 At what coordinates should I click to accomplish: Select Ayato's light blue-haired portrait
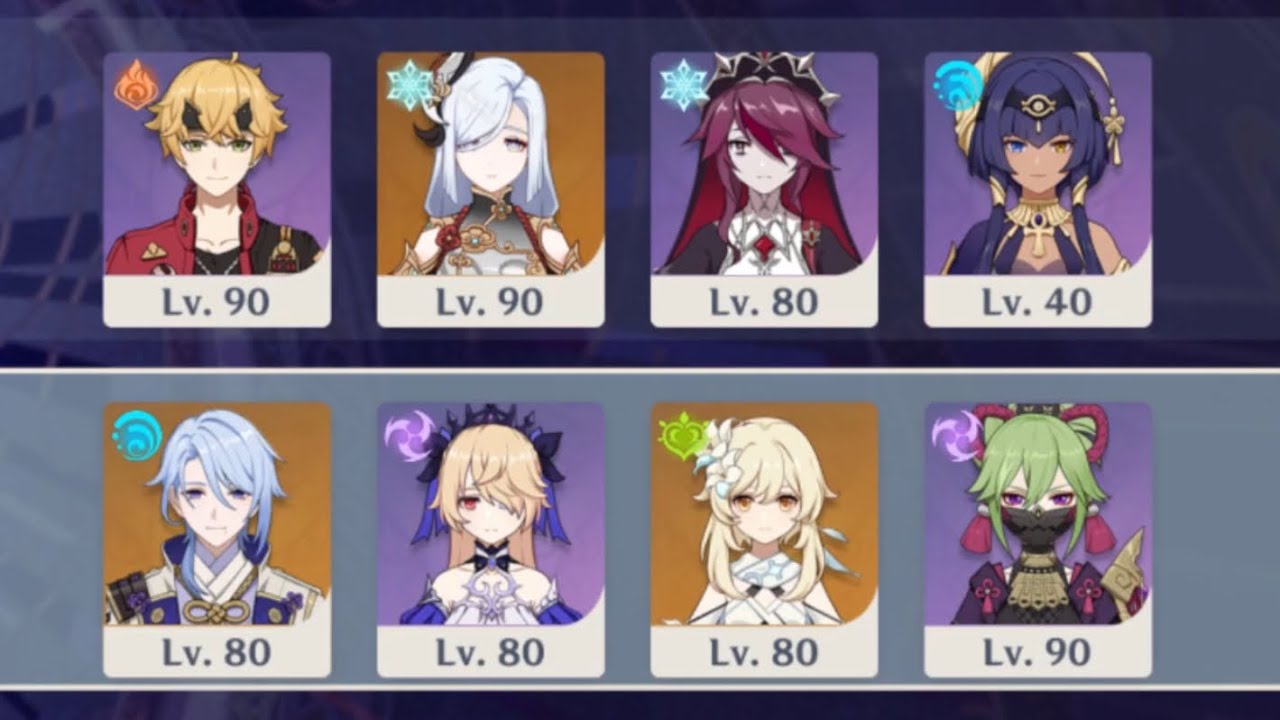(217, 514)
